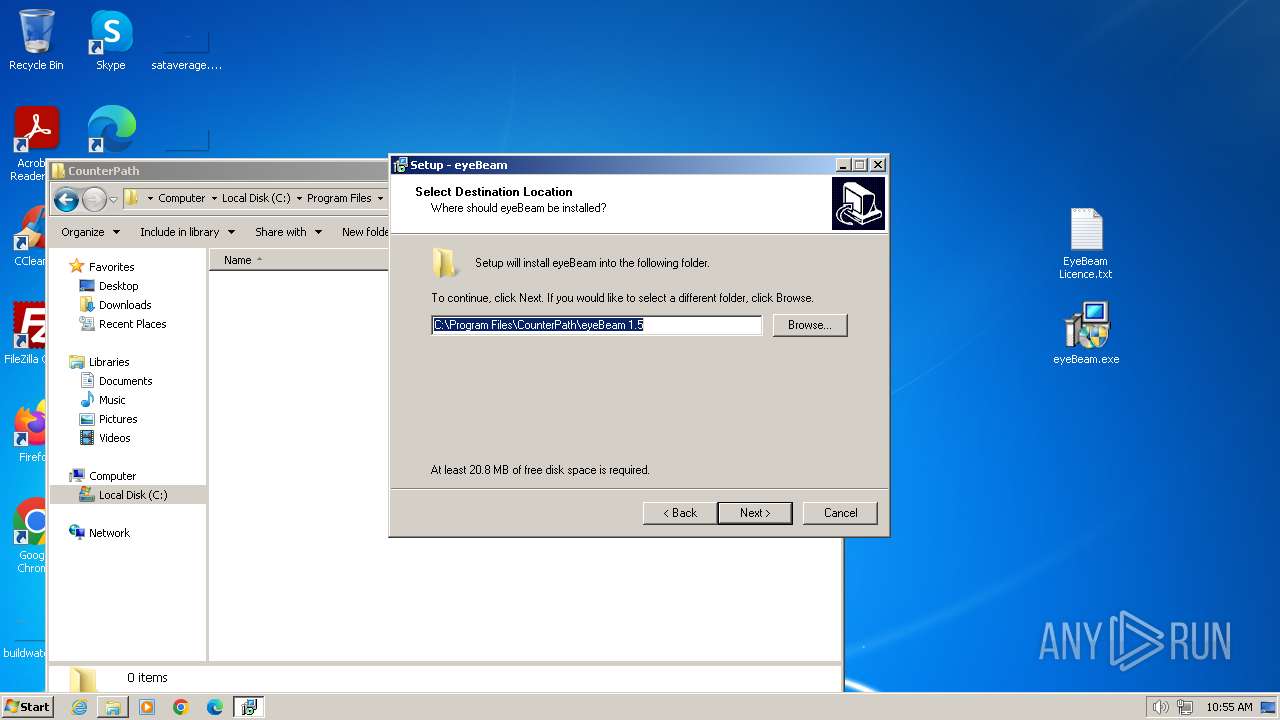Switch to the eyeBeam setup taskbar item

pos(249,707)
